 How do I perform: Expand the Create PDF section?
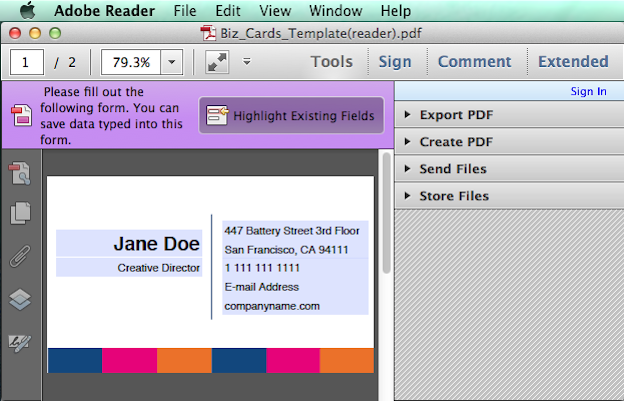coord(455,142)
